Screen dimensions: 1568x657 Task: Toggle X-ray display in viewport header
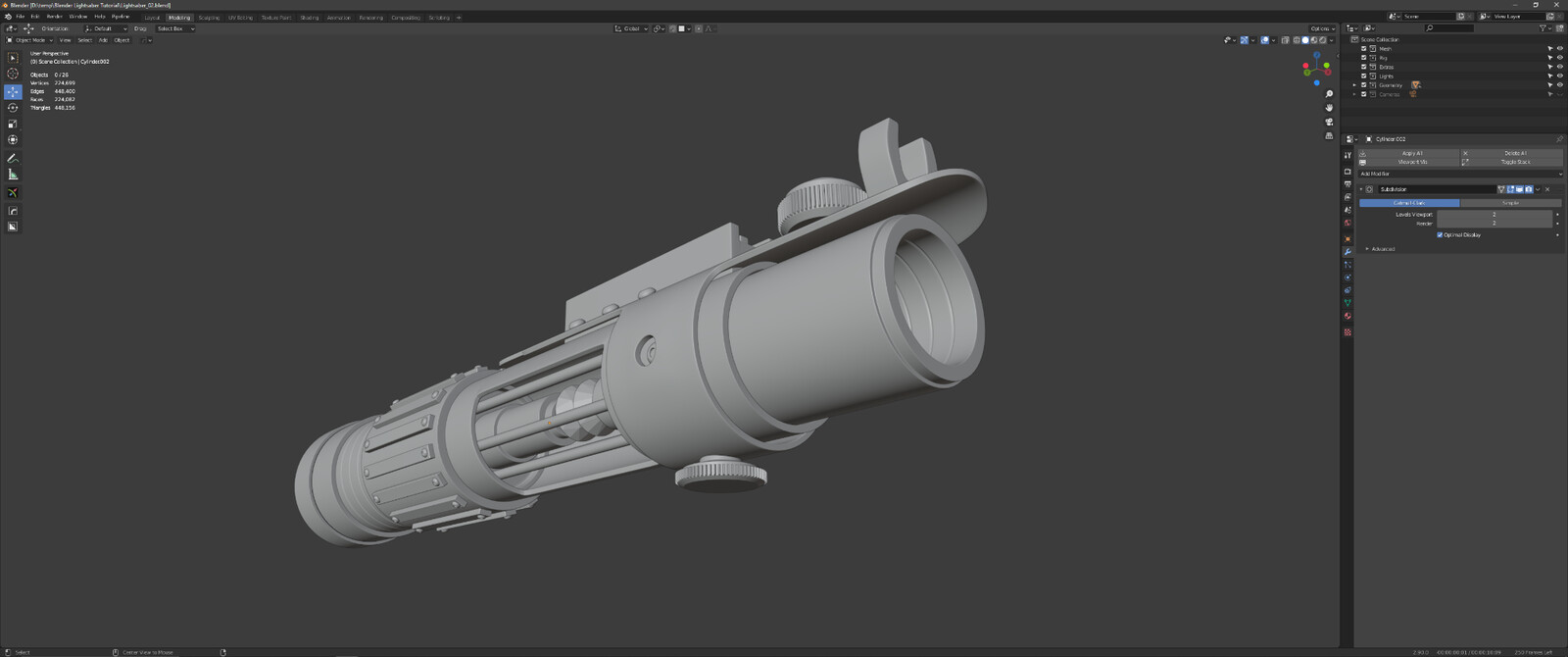click(x=1285, y=40)
